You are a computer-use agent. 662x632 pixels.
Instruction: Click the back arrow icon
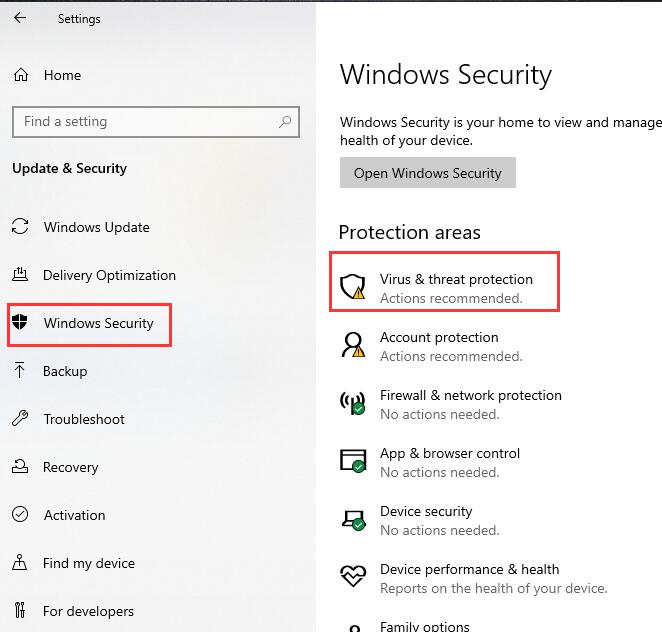[20, 18]
